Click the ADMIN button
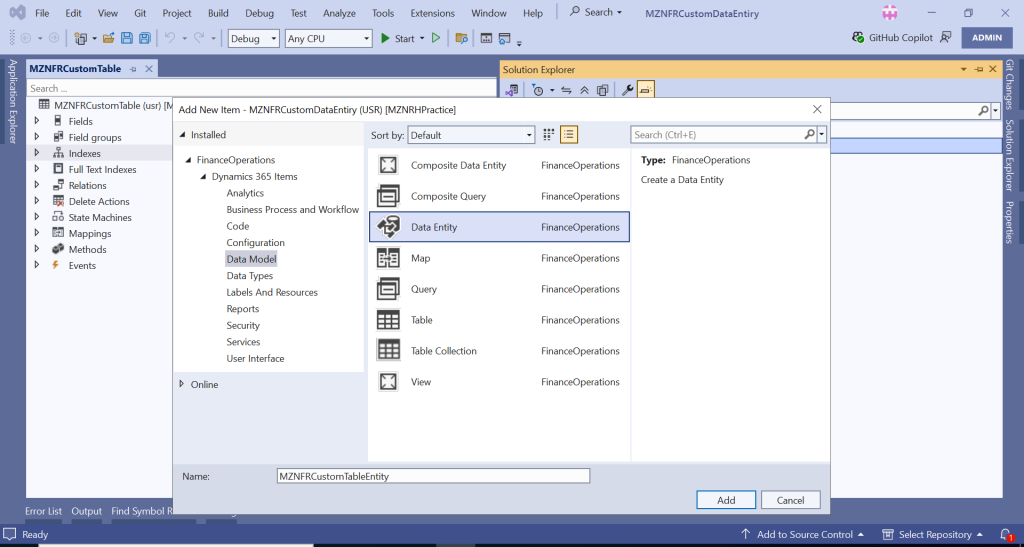Screen dimensions: 1024x547 pos(987,37)
